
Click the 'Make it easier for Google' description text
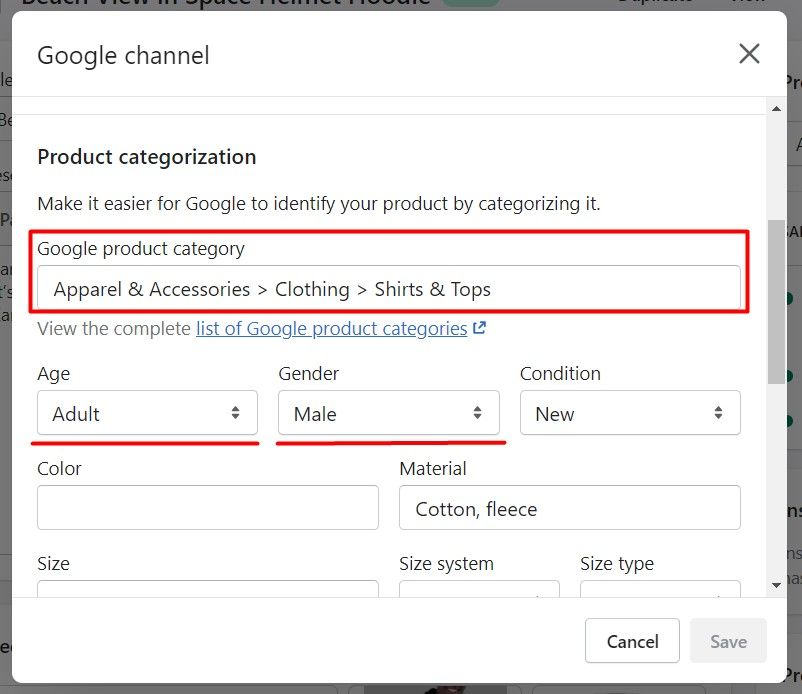(x=319, y=204)
